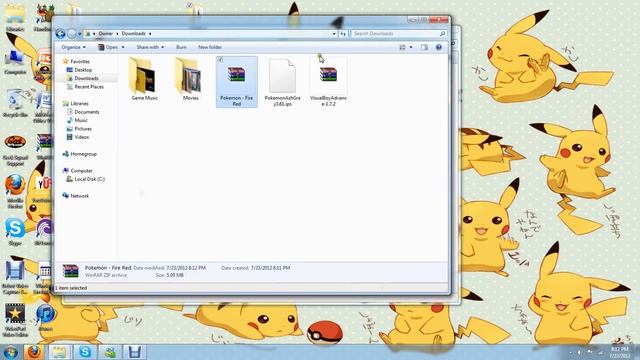
Task: Select Desktop under Favorites
Action: click(83, 70)
